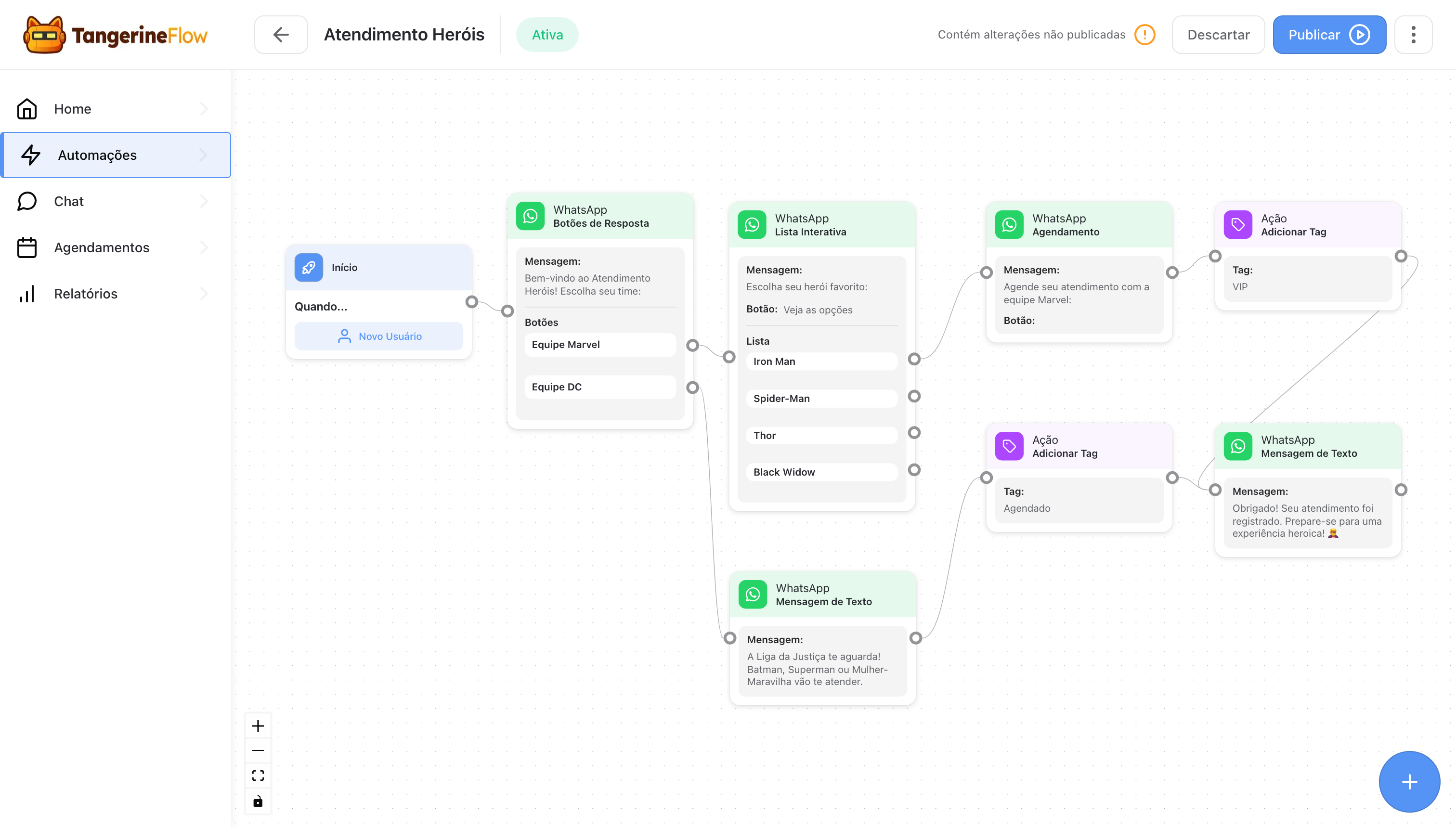
Task: Open the Automações menu item
Action: pos(116,155)
